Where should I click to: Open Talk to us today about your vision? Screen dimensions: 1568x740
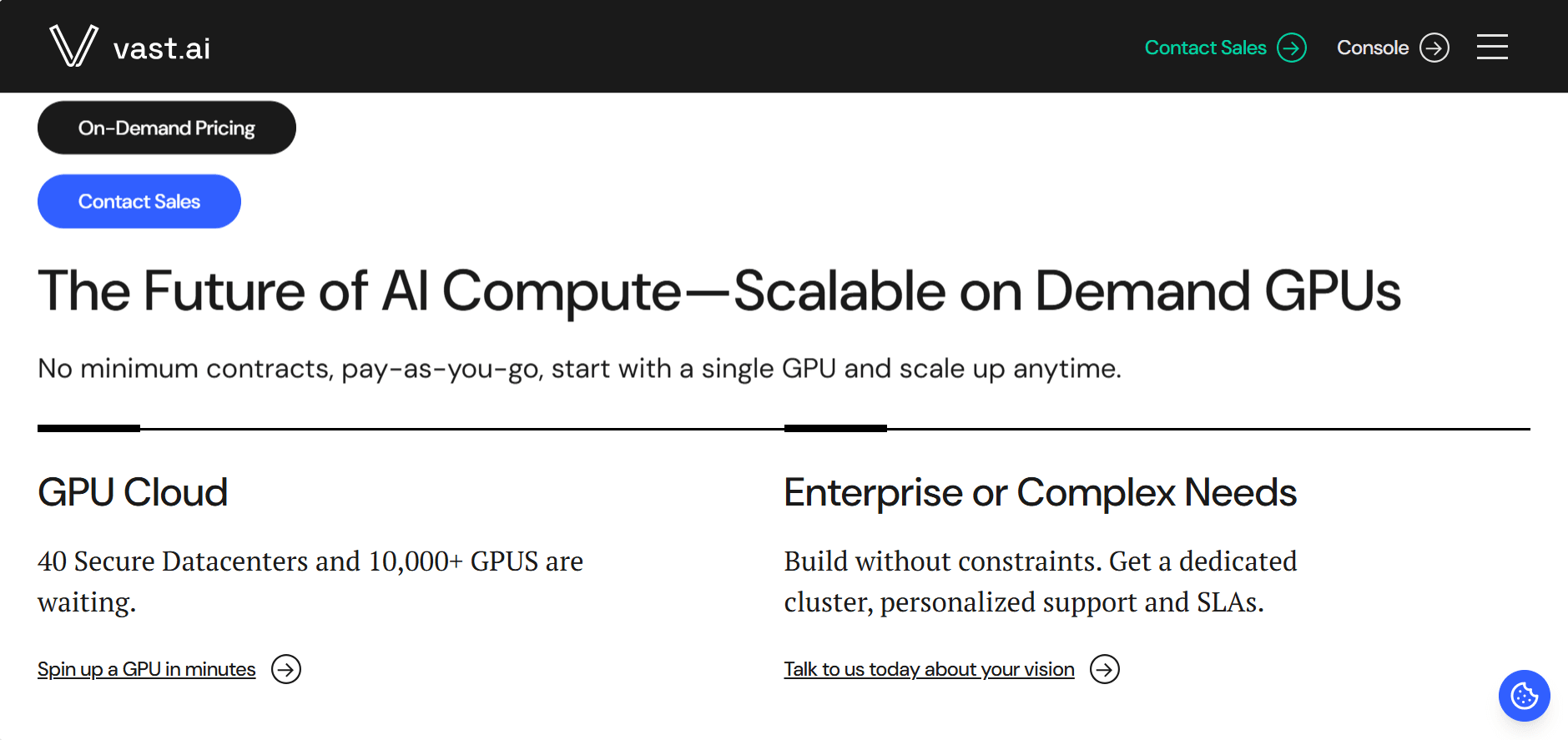(929, 669)
